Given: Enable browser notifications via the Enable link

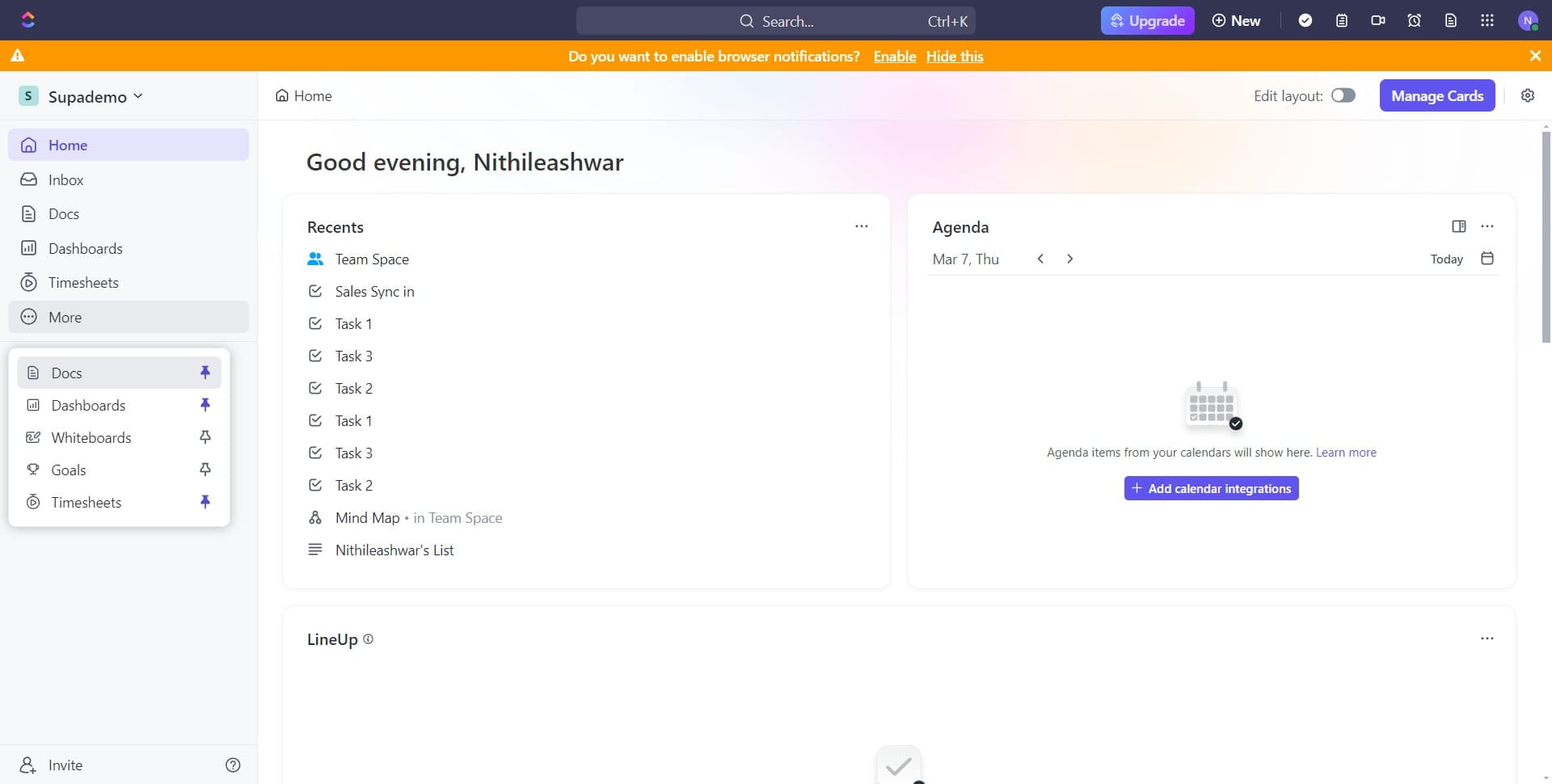Looking at the screenshot, I should pyautogui.click(x=894, y=56).
